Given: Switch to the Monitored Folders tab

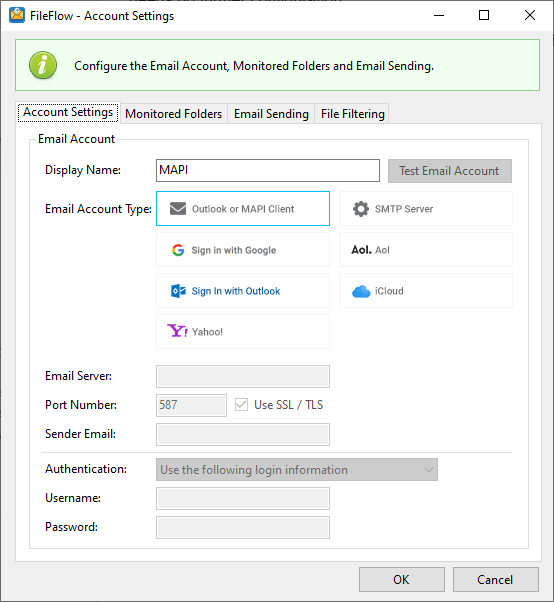Looking at the screenshot, I should click(x=174, y=114).
